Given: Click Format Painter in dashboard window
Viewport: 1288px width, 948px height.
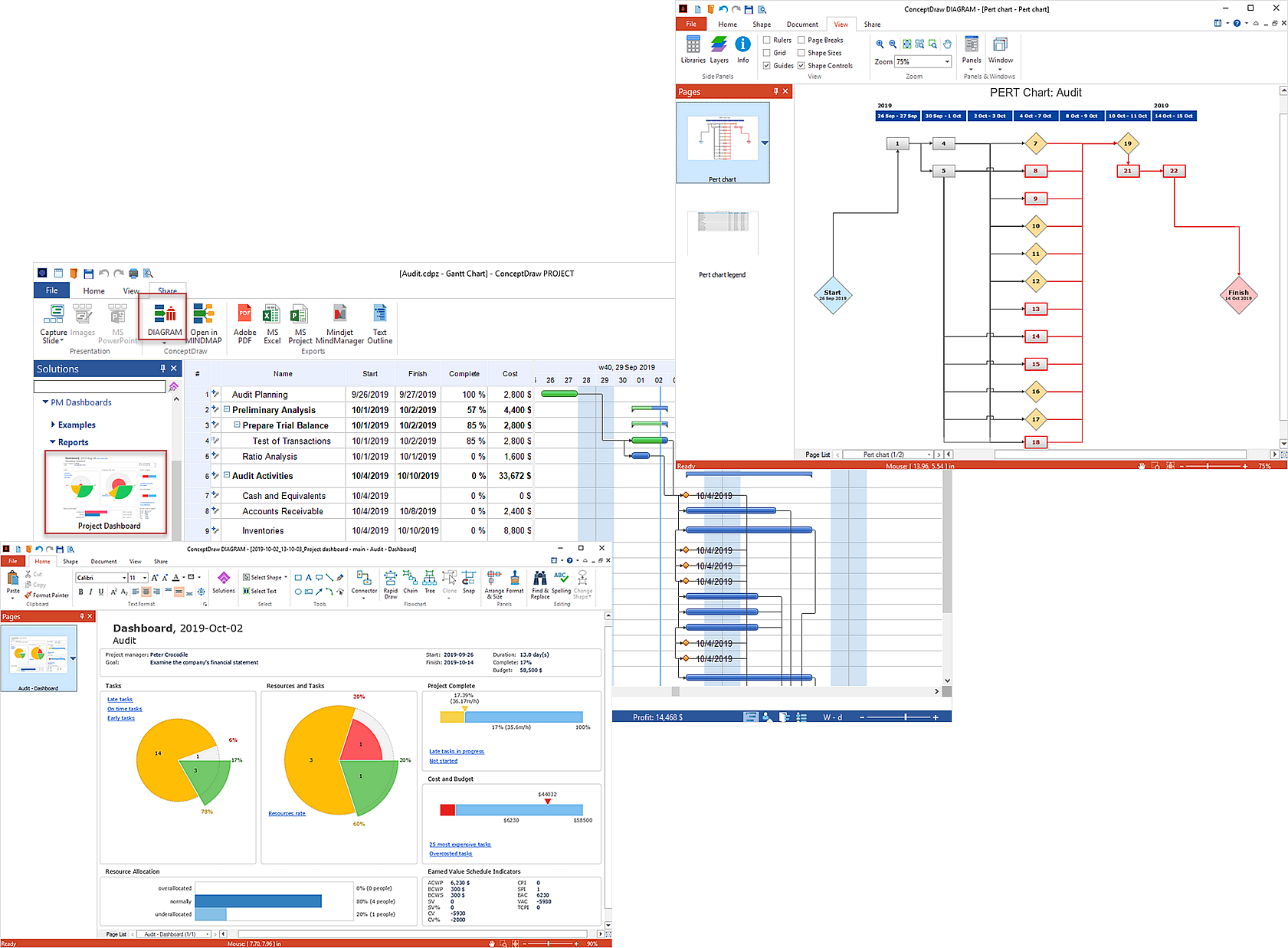Looking at the screenshot, I should pos(47,595).
